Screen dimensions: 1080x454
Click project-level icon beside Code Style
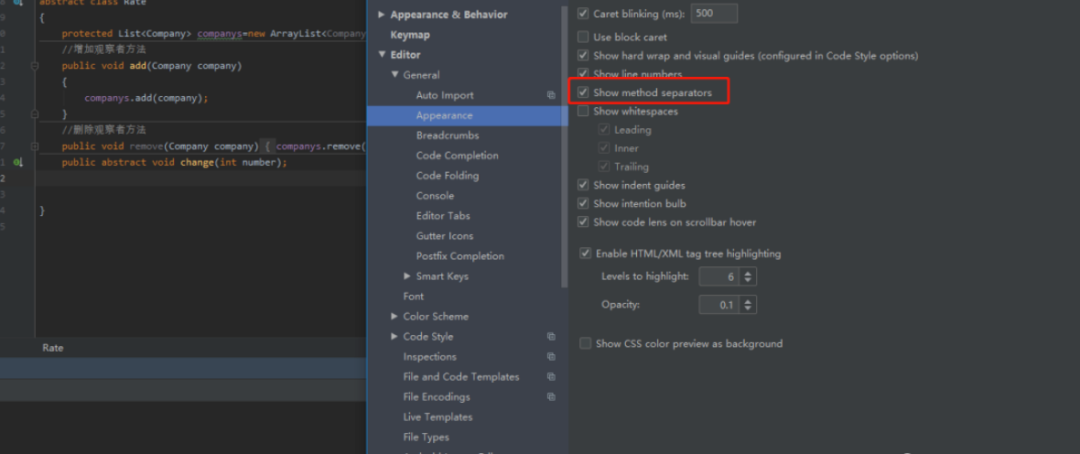tap(551, 336)
